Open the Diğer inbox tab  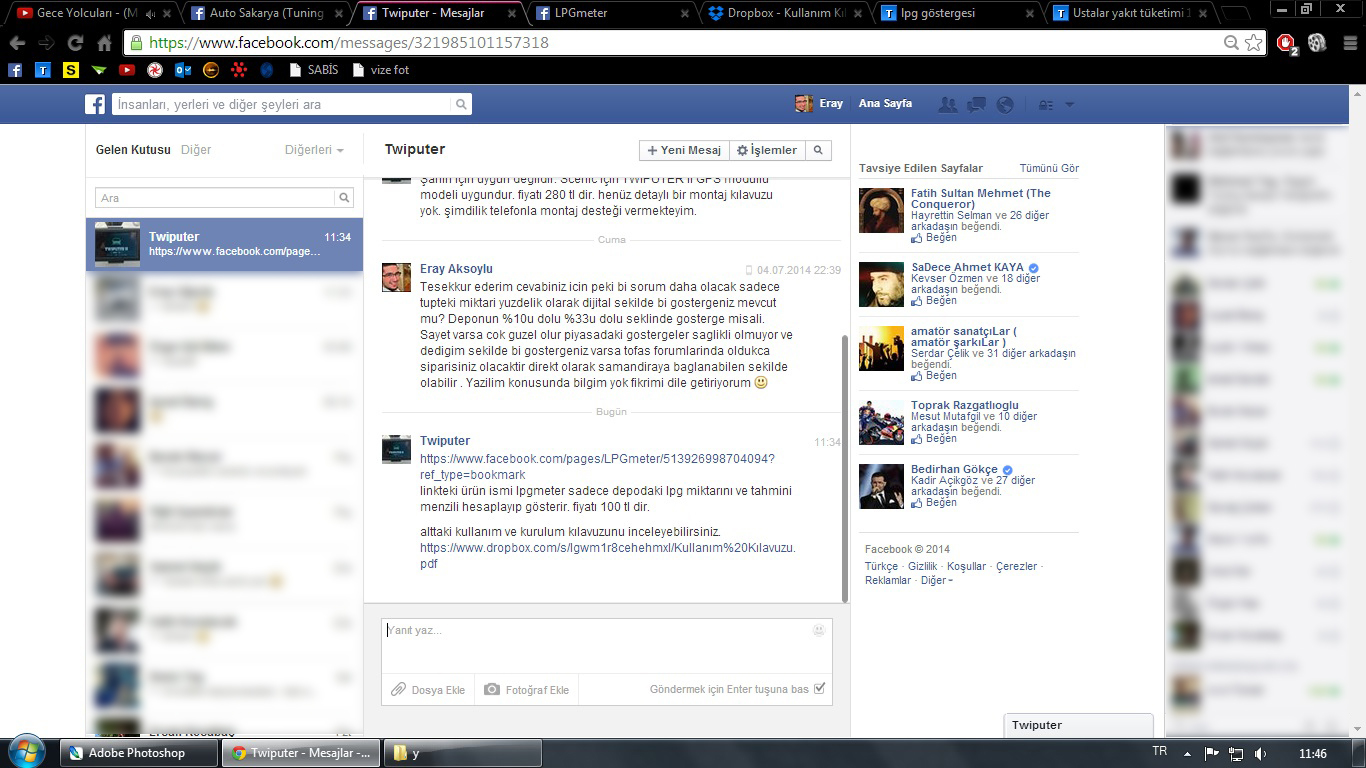click(x=196, y=150)
